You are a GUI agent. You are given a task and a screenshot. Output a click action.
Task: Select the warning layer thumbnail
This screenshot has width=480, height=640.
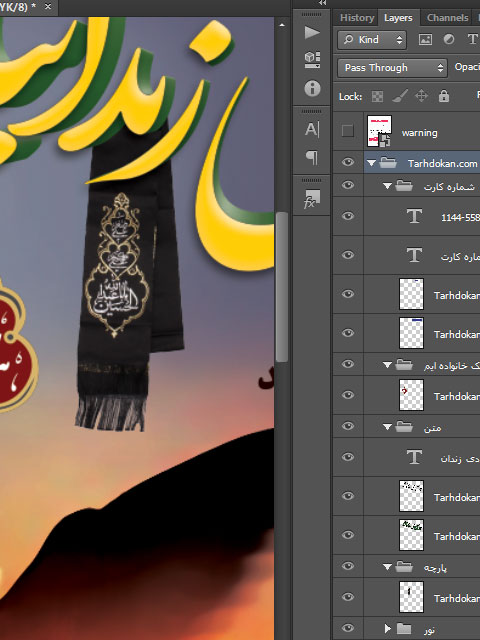coord(379,131)
